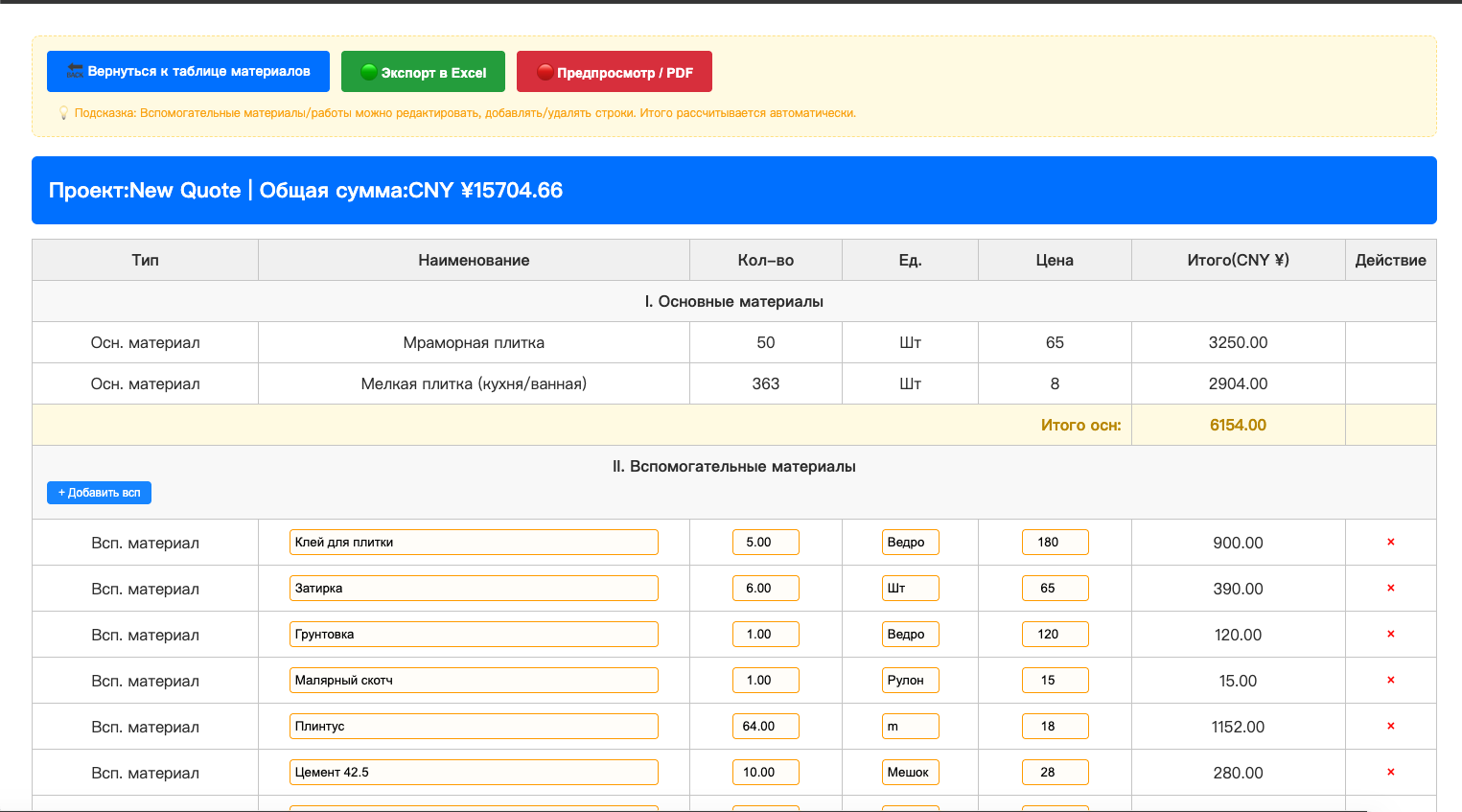Edit the Клей для плитки name field
This screenshot has height=812, width=1462.
click(x=474, y=543)
